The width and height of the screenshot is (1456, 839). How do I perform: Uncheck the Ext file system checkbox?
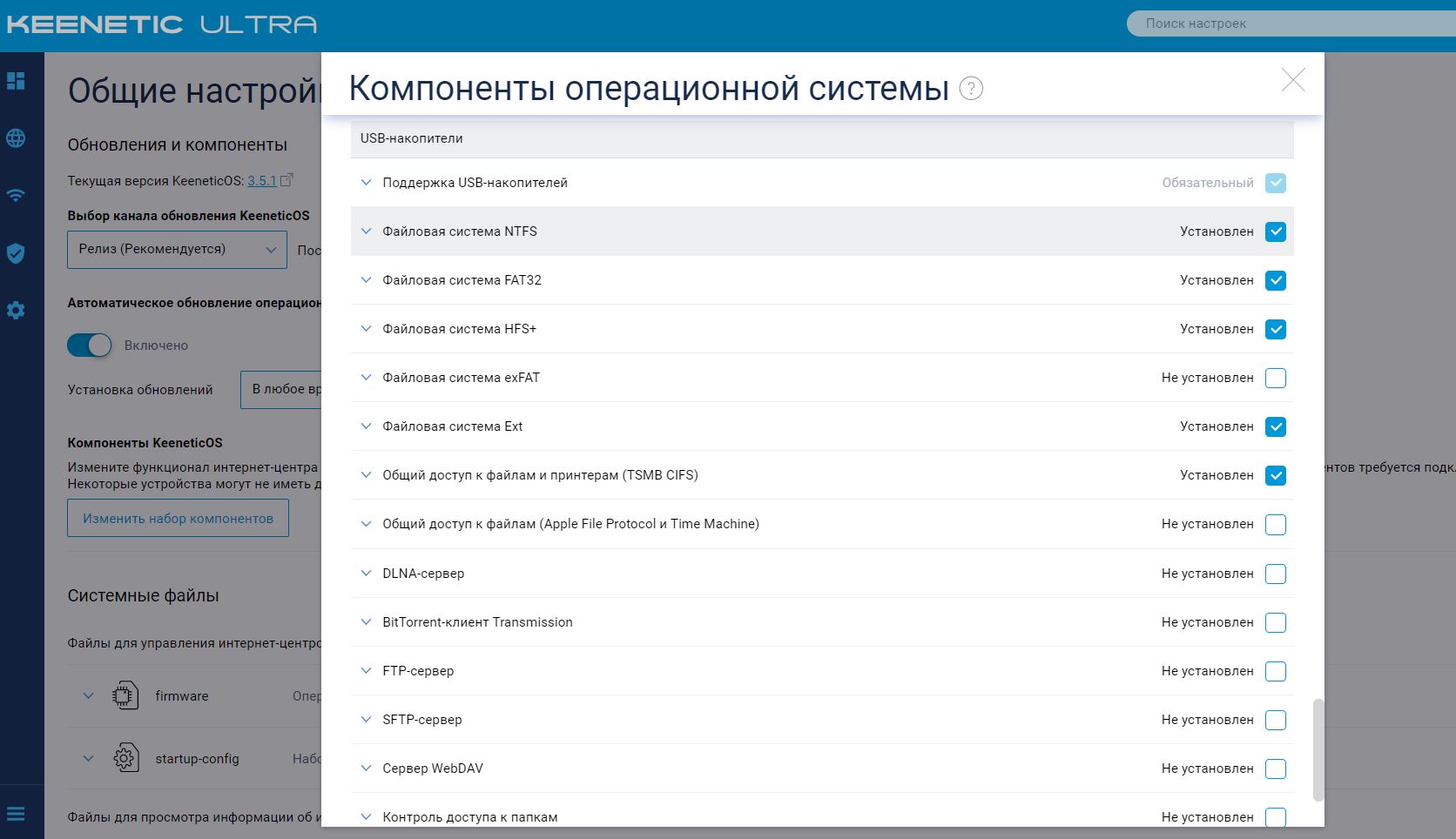(x=1276, y=426)
